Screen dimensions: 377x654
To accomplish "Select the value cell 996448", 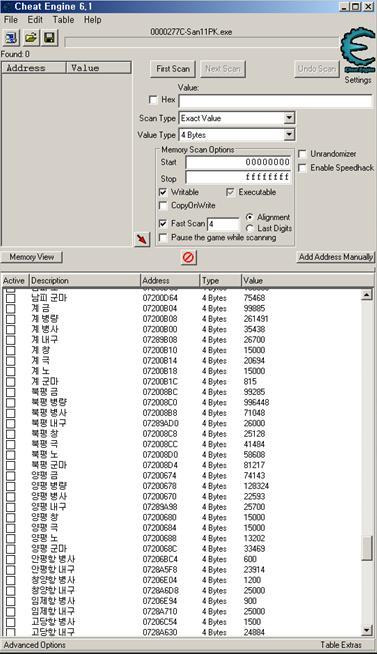I will 256,402.
